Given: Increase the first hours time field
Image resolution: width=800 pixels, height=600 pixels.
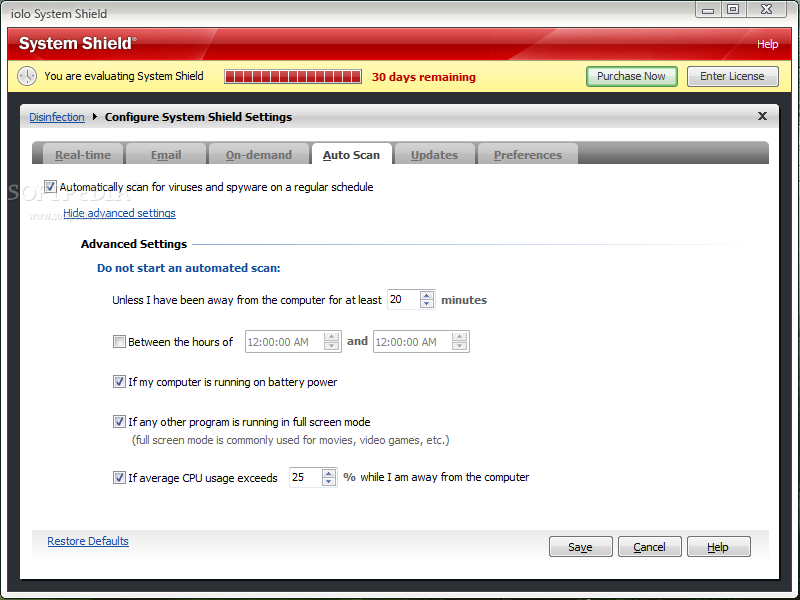Looking at the screenshot, I should 332,337.
